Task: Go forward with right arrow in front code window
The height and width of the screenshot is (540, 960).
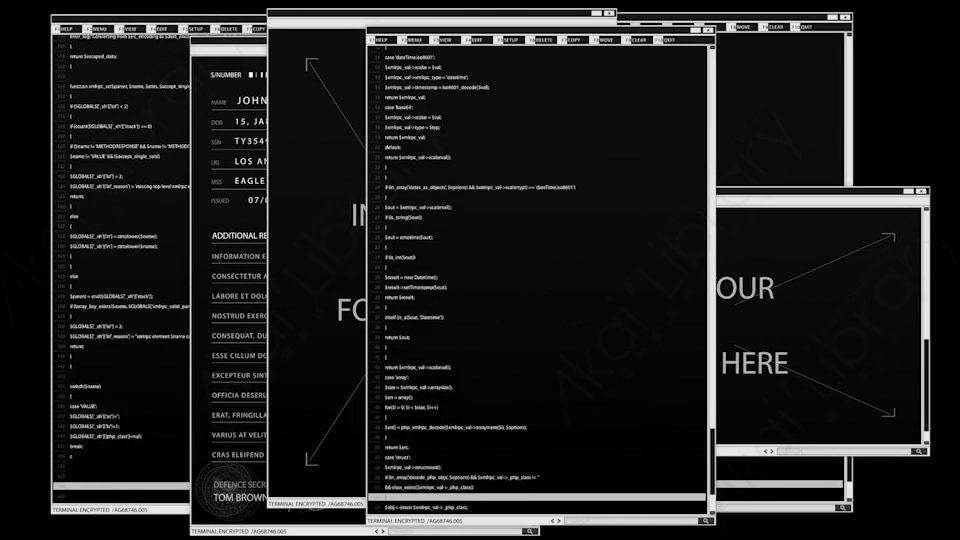Action: (559, 521)
